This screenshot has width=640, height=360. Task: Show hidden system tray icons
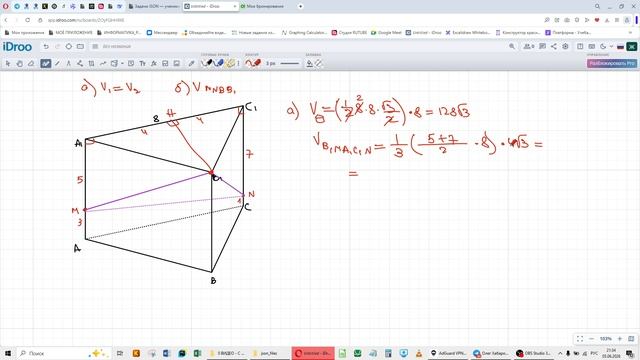coord(560,353)
